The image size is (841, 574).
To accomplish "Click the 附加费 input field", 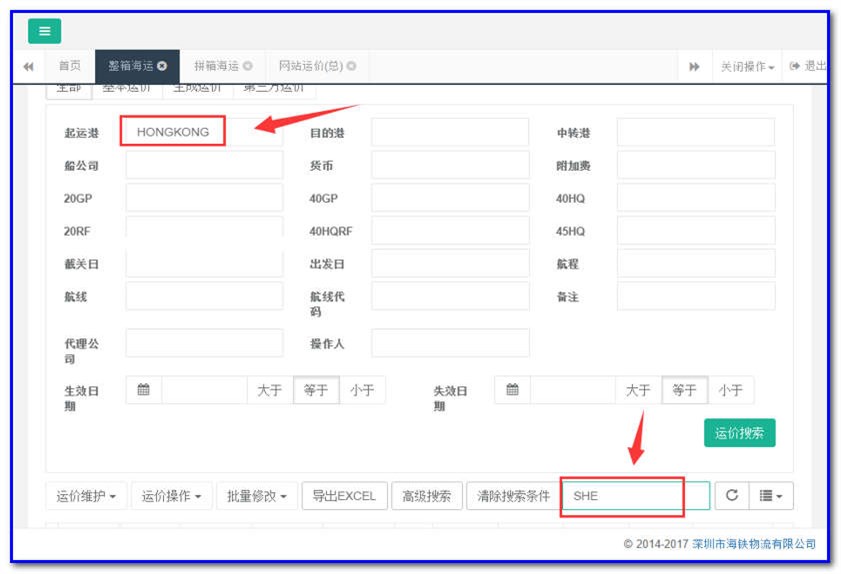I will (x=696, y=165).
